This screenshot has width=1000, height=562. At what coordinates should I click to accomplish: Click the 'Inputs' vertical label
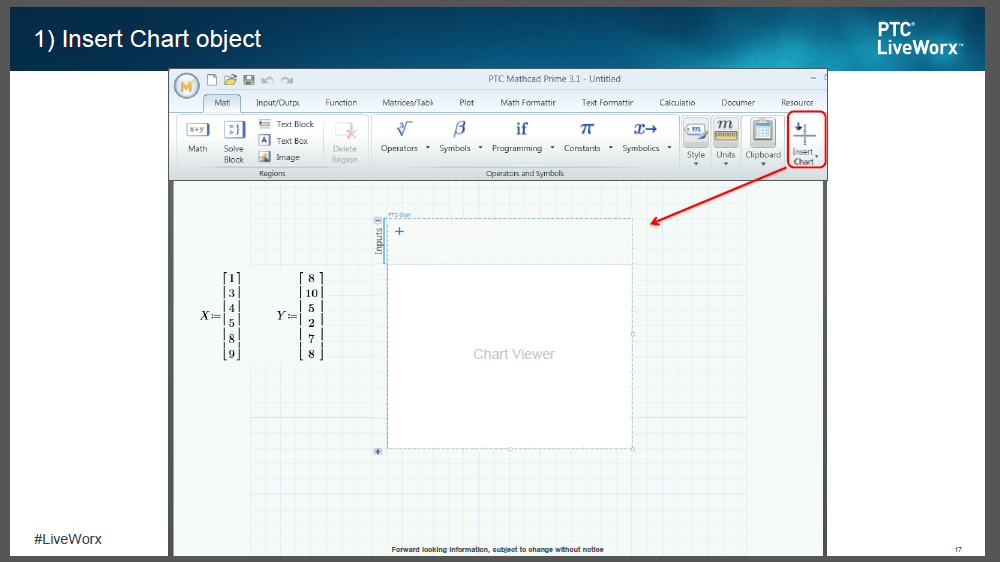(378, 241)
